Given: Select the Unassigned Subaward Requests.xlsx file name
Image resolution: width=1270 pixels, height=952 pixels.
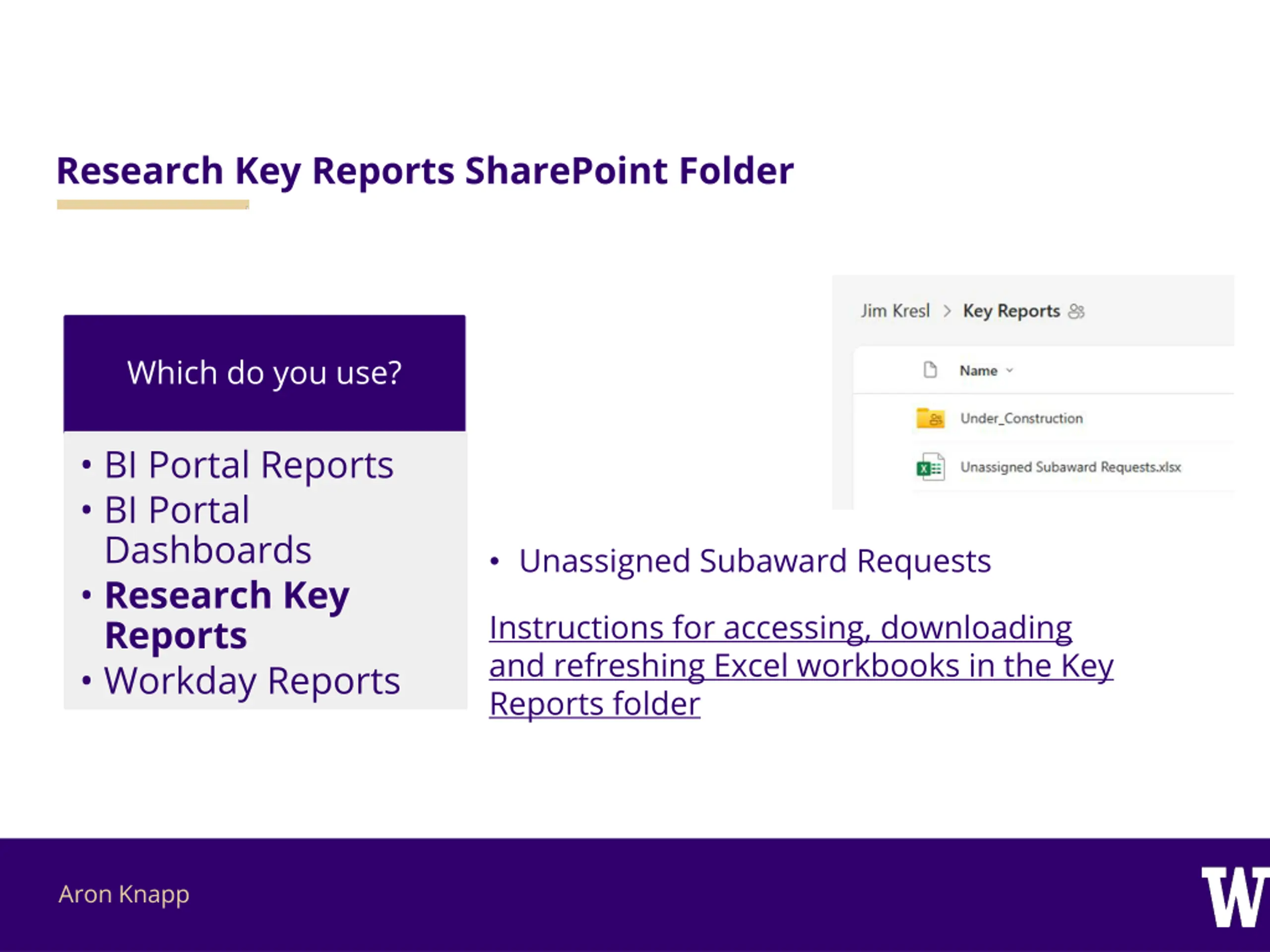Looking at the screenshot, I should coord(1071,467).
